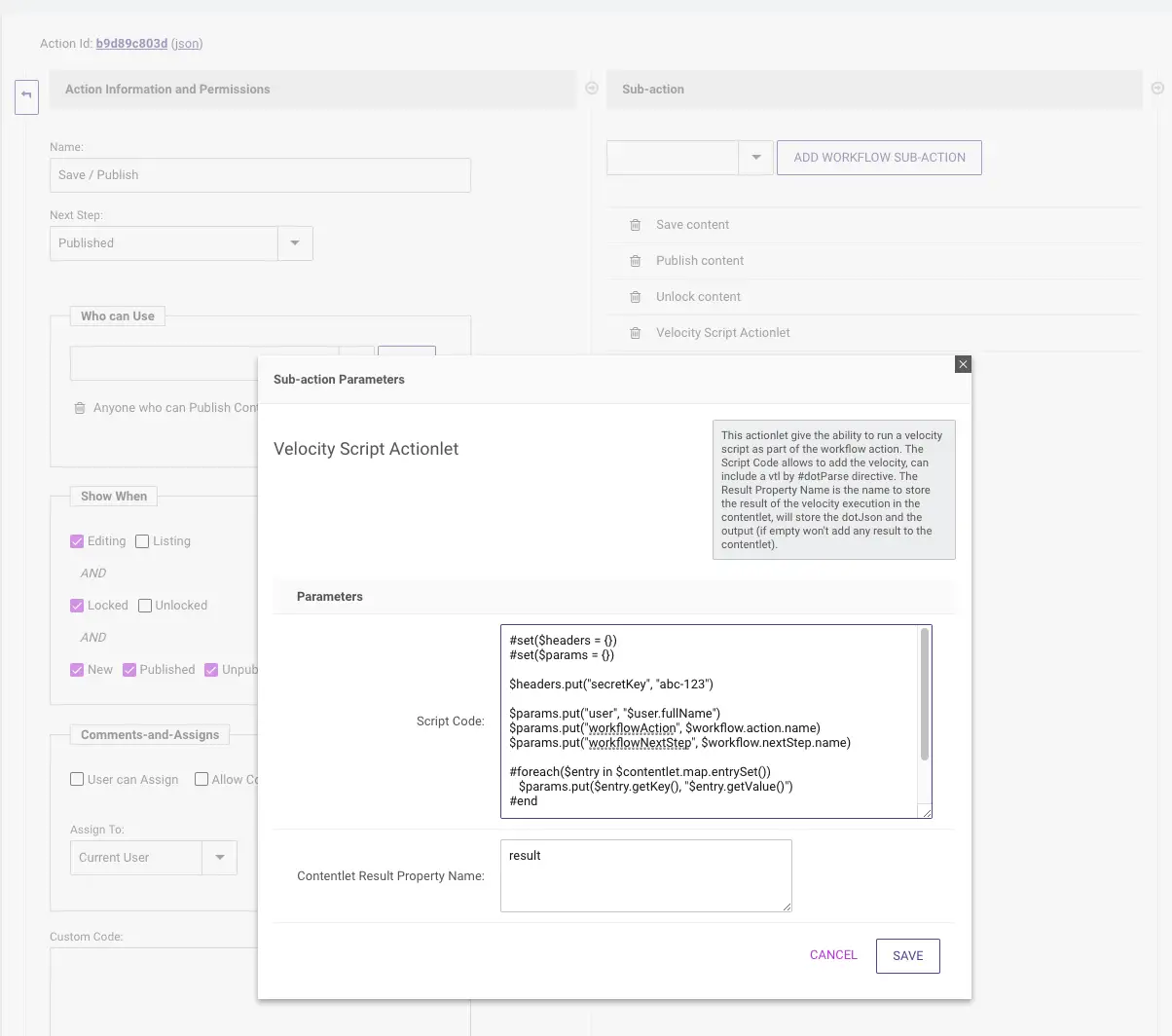Close the Sub-action Parameters dialog
The height and width of the screenshot is (1036, 1172).
click(963, 364)
